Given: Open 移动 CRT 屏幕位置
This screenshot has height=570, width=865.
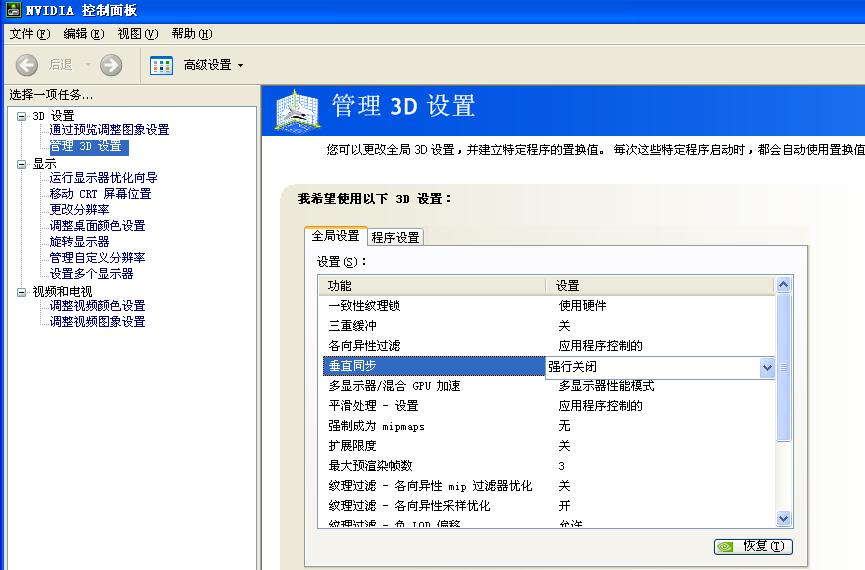Looking at the screenshot, I should click(x=100, y=194).
